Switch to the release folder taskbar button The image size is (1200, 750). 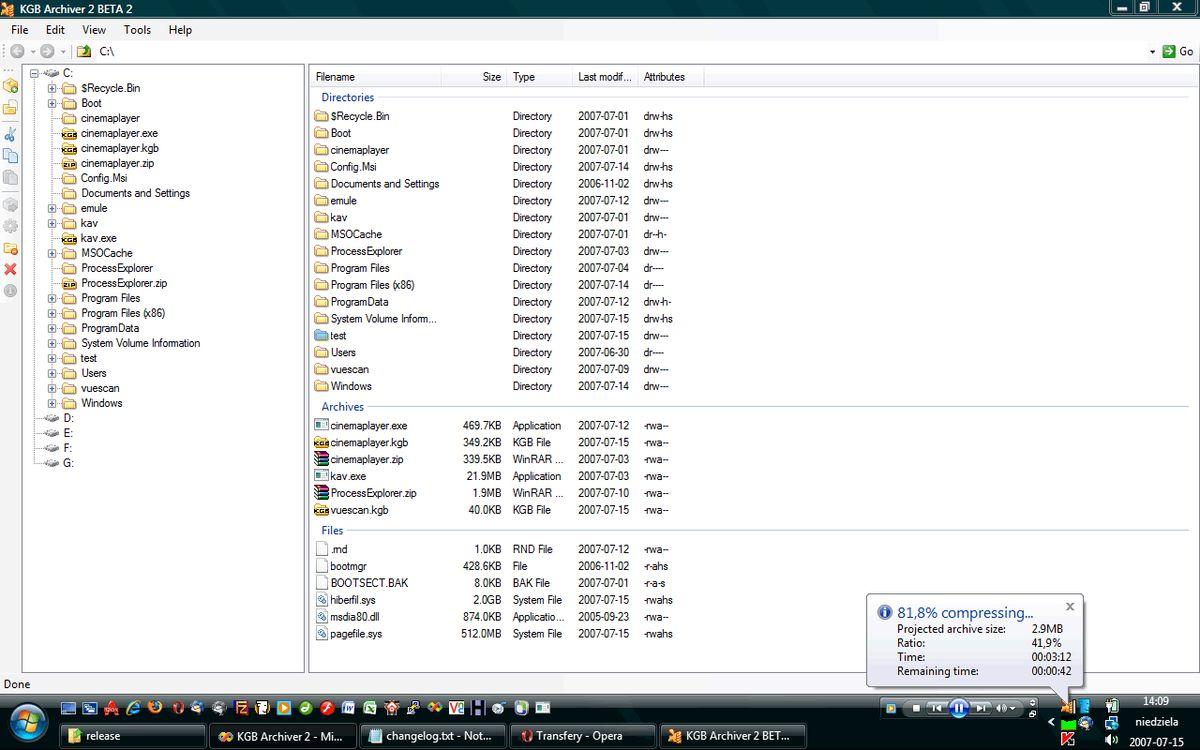(x=133, y=736)
